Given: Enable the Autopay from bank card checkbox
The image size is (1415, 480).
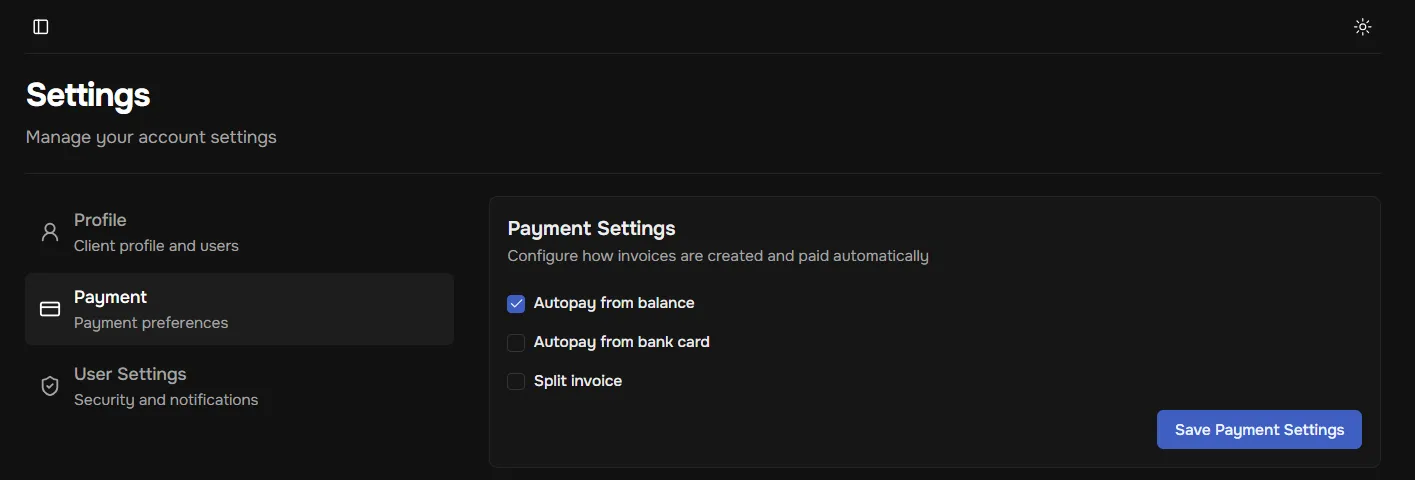Looking at the screenshot, I should click(x=516, y=343).
